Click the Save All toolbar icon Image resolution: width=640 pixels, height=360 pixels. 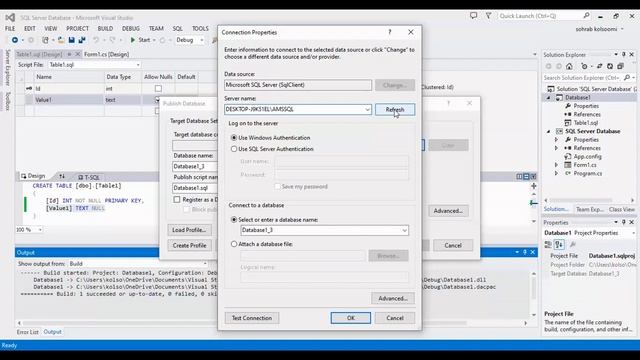point(82,40)
